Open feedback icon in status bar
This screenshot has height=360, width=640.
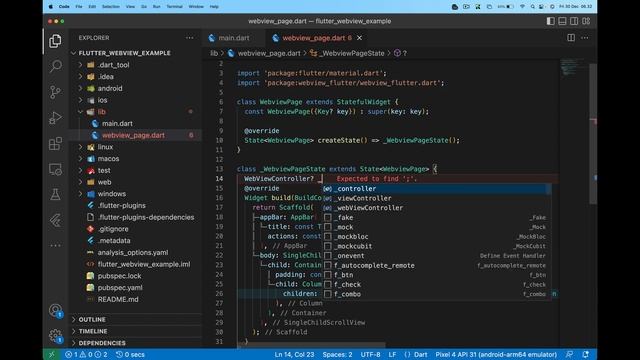(569, 354)
